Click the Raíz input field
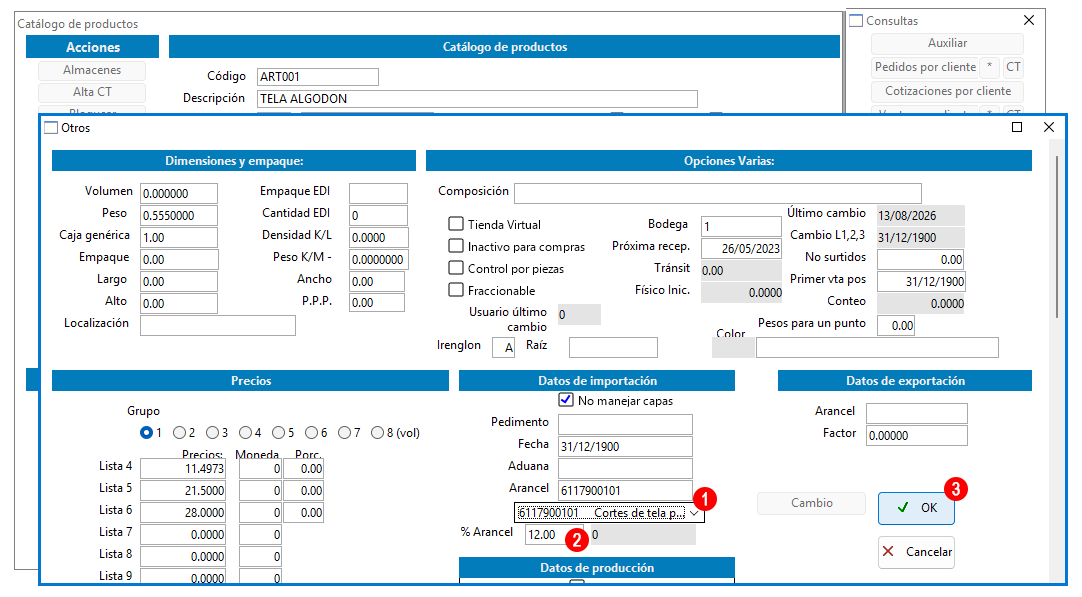 (613, 348)
